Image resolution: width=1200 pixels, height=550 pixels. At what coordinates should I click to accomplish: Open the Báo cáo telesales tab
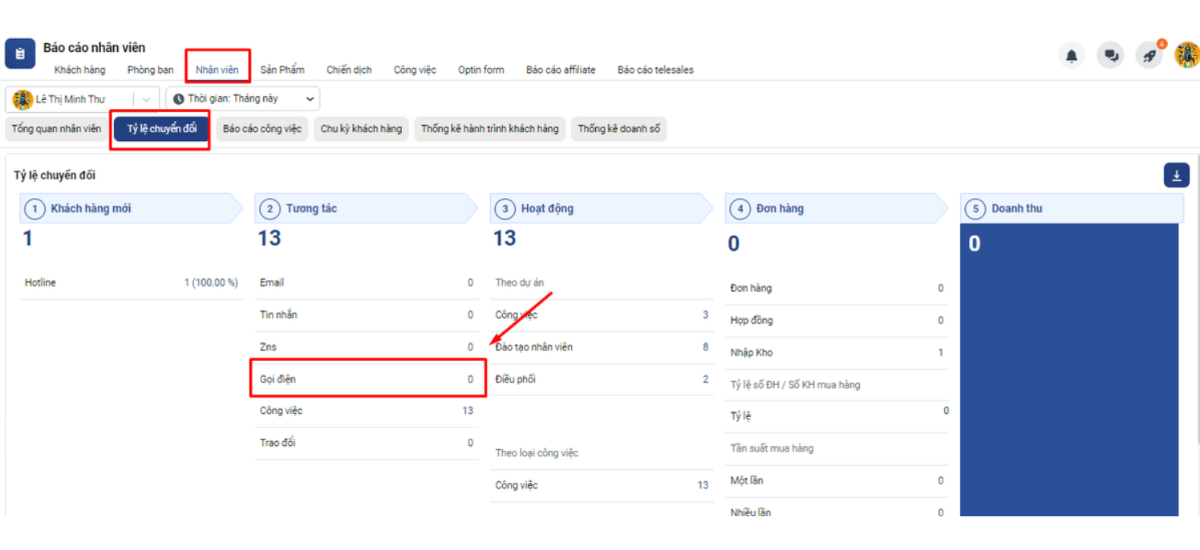(x=655, y=70)
